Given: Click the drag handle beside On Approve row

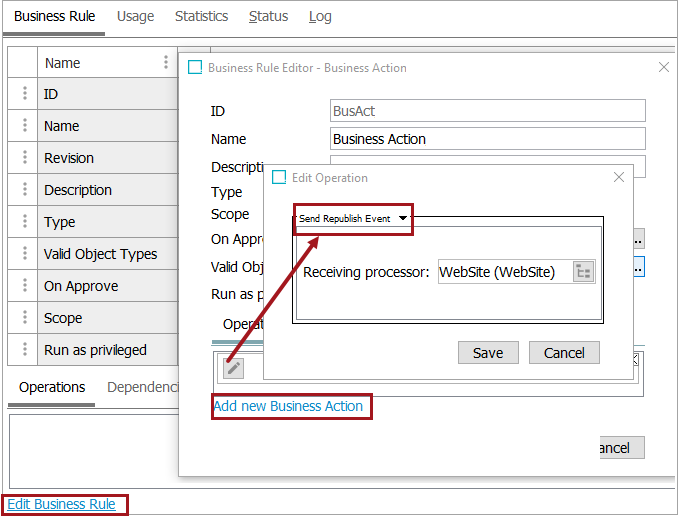Looking at the screenshot, I should pyautogui.click(x=24, y=286).
